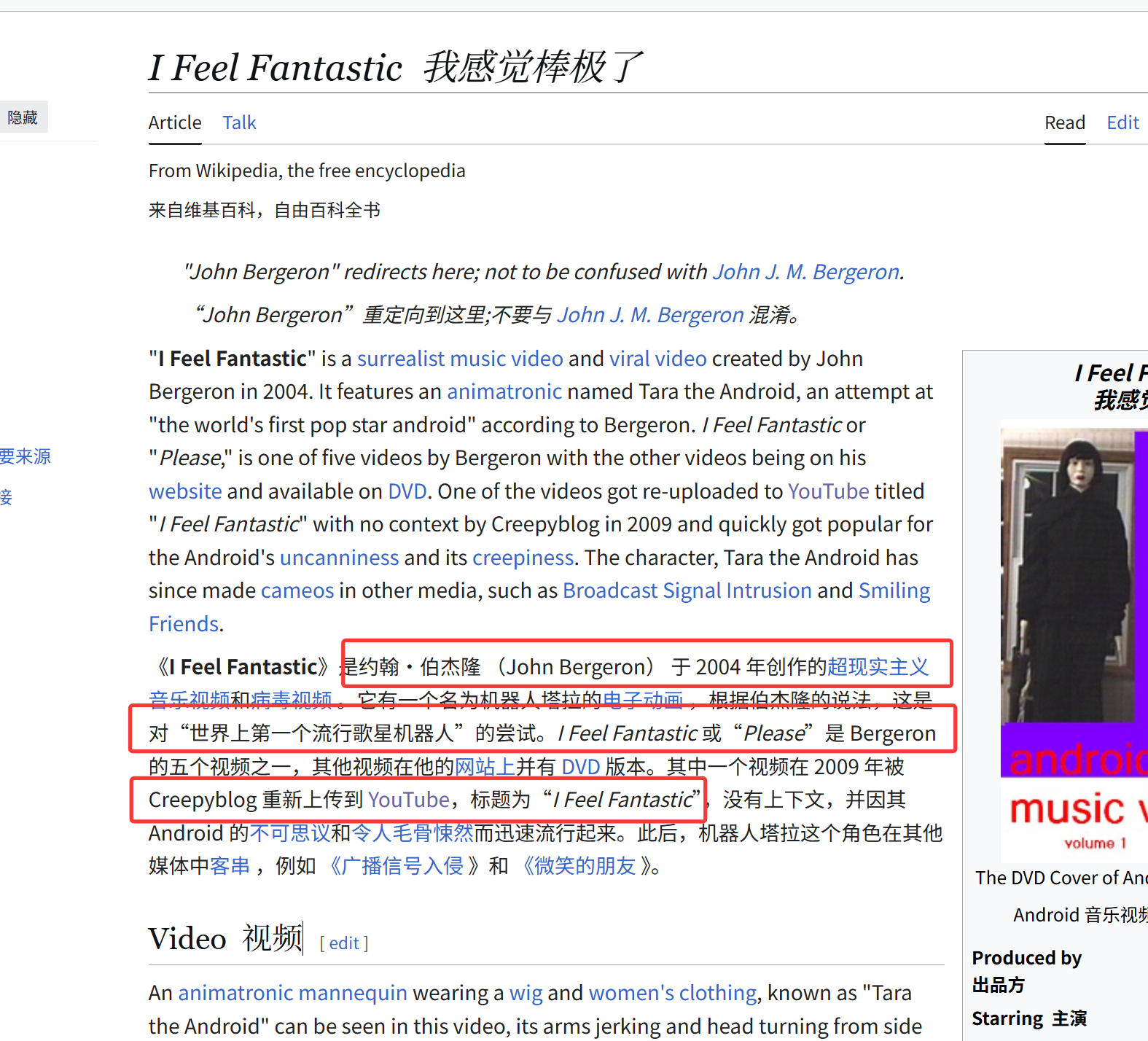Viewport: 1148px width, 1041px height.
Task: Follow the creepiness link
Action: click(x=523, y=558)
